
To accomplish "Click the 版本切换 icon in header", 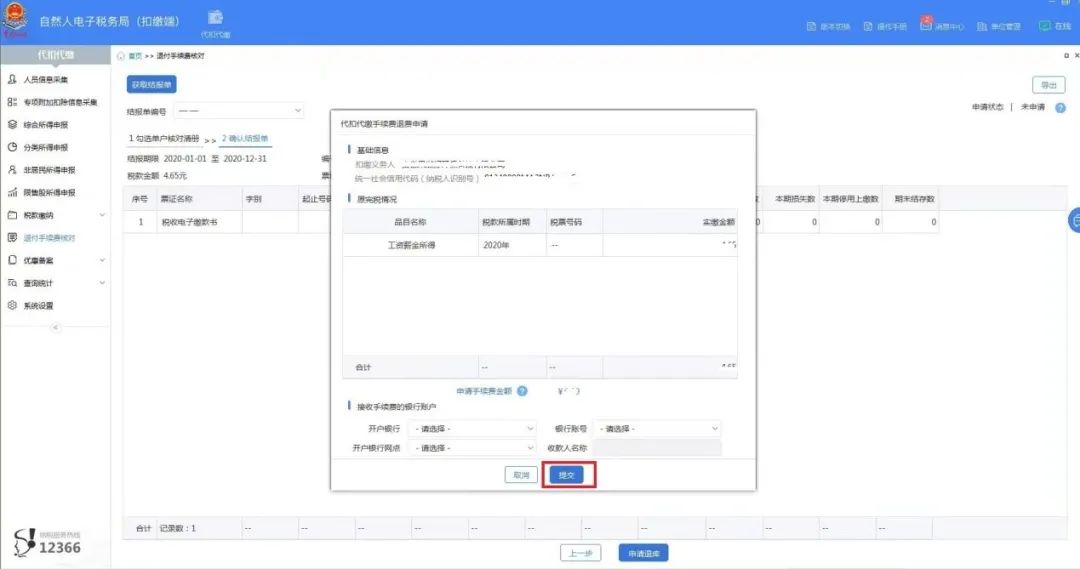I will coord(811,26).
